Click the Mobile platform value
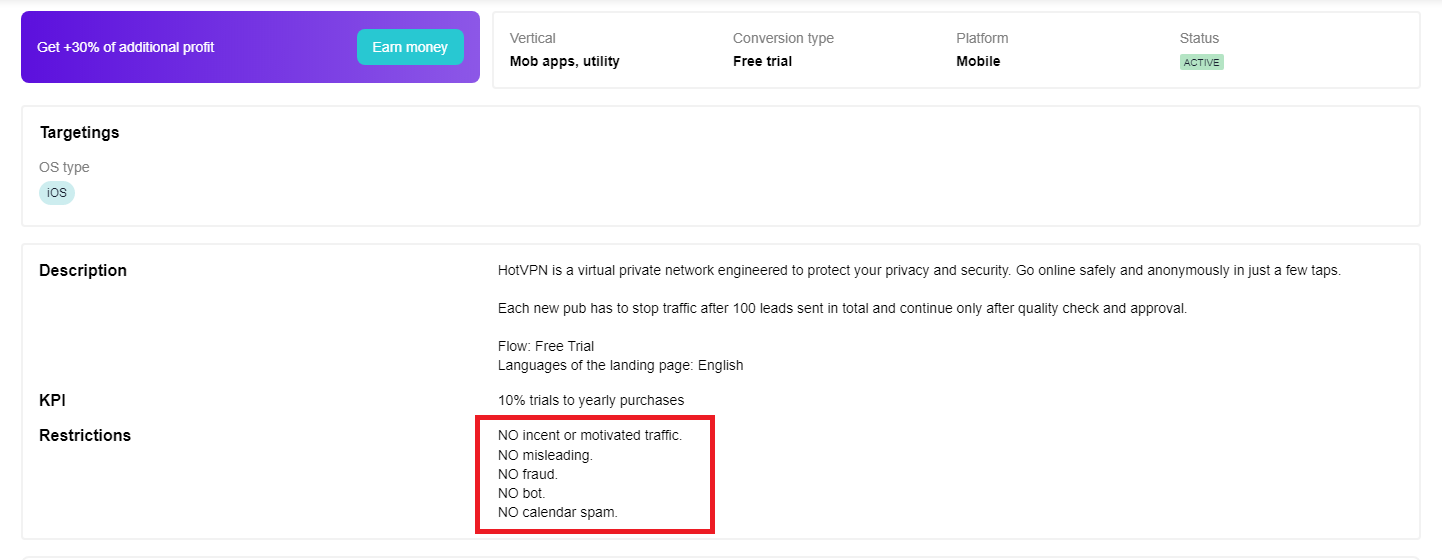This screenshot has width=1442, height=560. click(x=978, y=61)
